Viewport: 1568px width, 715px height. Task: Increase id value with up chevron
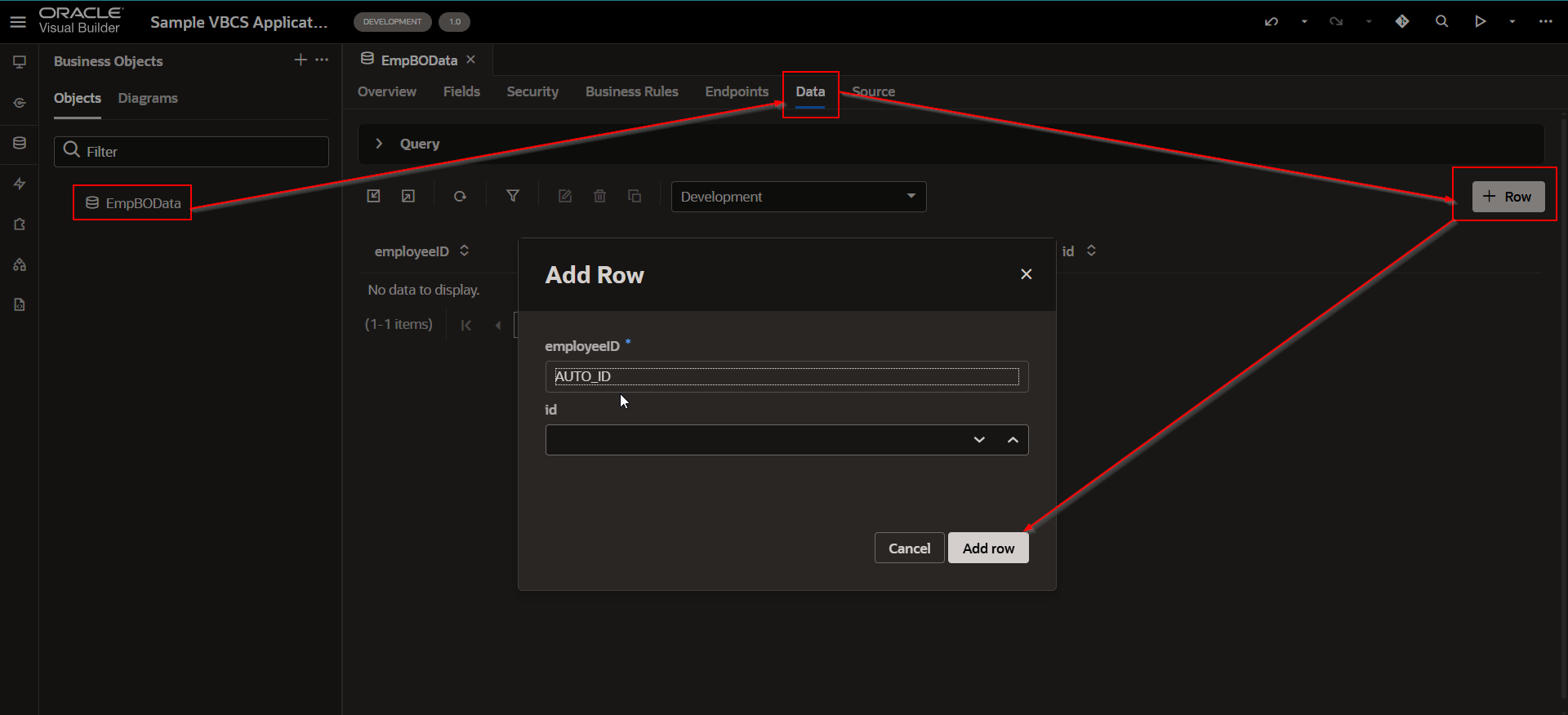[1013, 440]
